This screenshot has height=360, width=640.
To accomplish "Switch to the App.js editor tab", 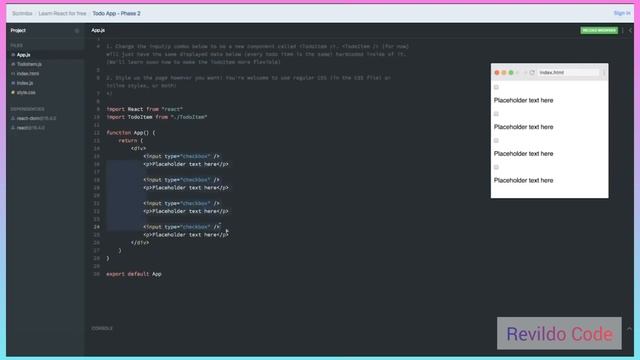I will 98,30.
